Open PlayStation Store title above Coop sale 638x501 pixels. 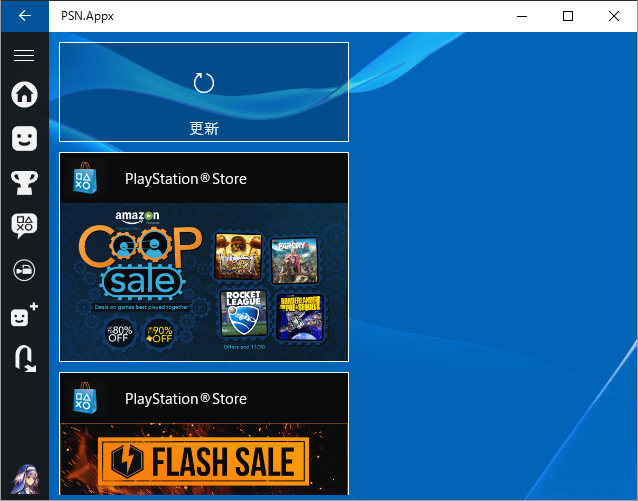tap(186, 179)
